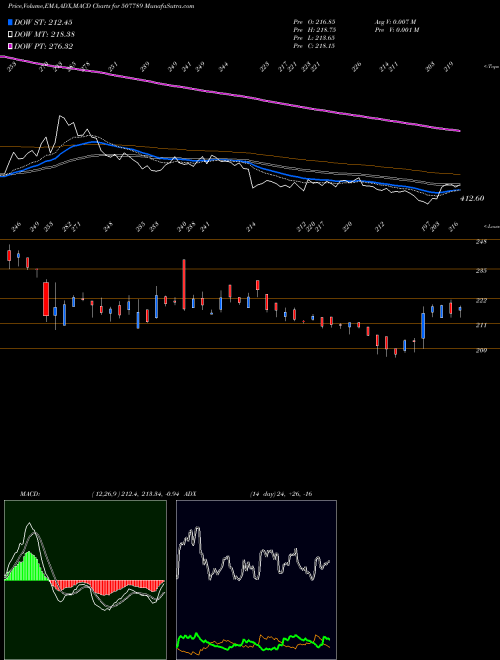Click the 'Pre O: 216.85' open value
This screenshot has width=500, height=660.
(x=314, y=21)
